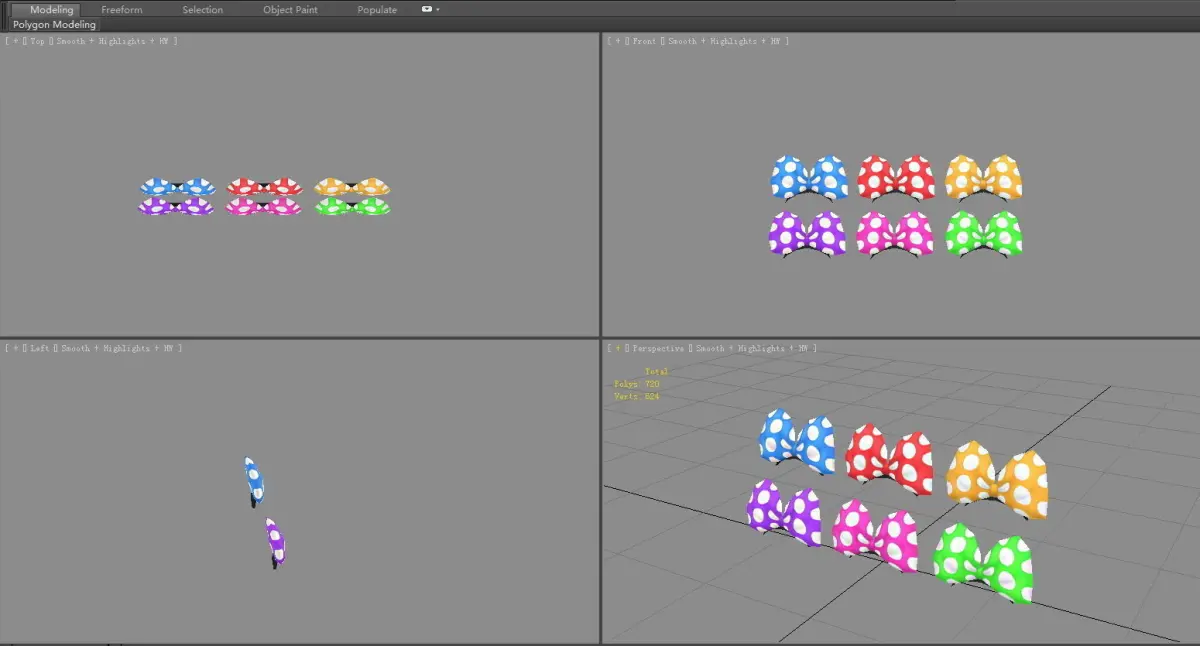Select the pink bow in Top viewport
Screen dimensions: 1200x646
(x=264, y=206)
